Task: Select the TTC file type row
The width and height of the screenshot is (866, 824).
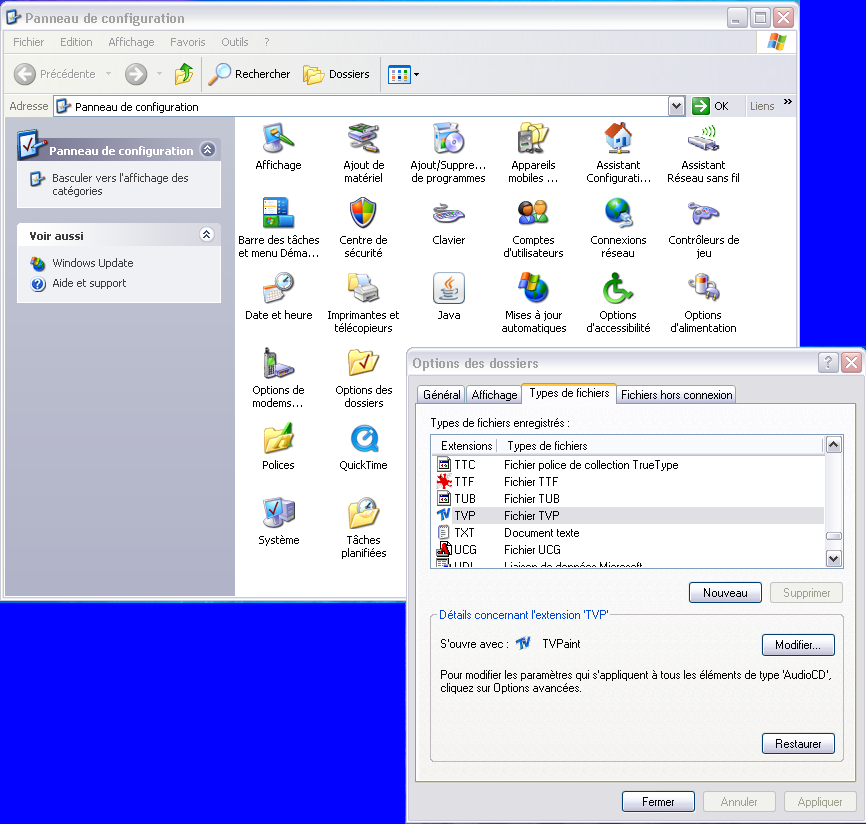Action: click(x=629, y=464)
